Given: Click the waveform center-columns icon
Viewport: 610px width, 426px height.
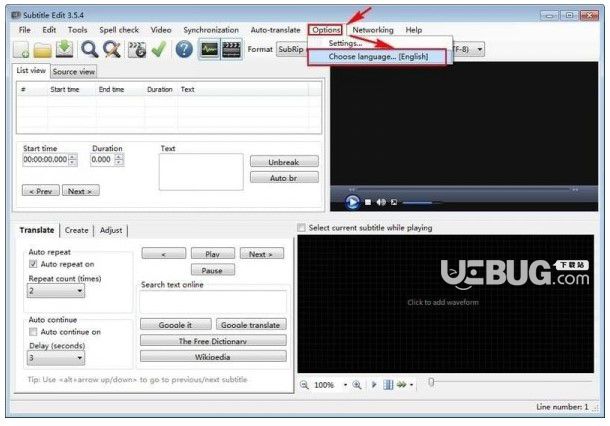Looking at the screenshot, I should 388,385.
